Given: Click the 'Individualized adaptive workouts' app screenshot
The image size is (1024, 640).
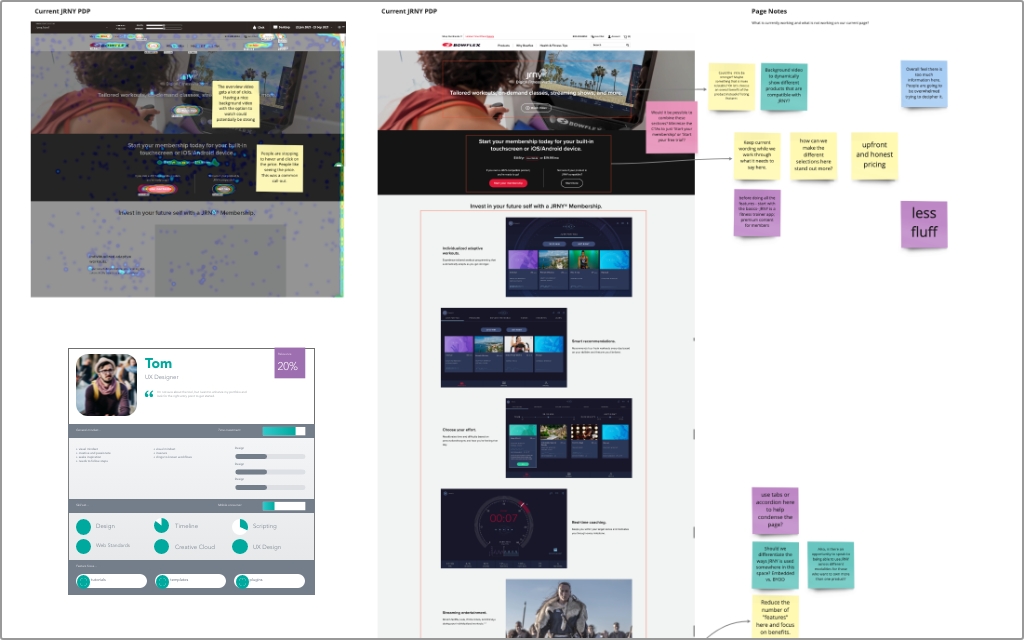Looking at the screenshot, I should click(569, 257).
